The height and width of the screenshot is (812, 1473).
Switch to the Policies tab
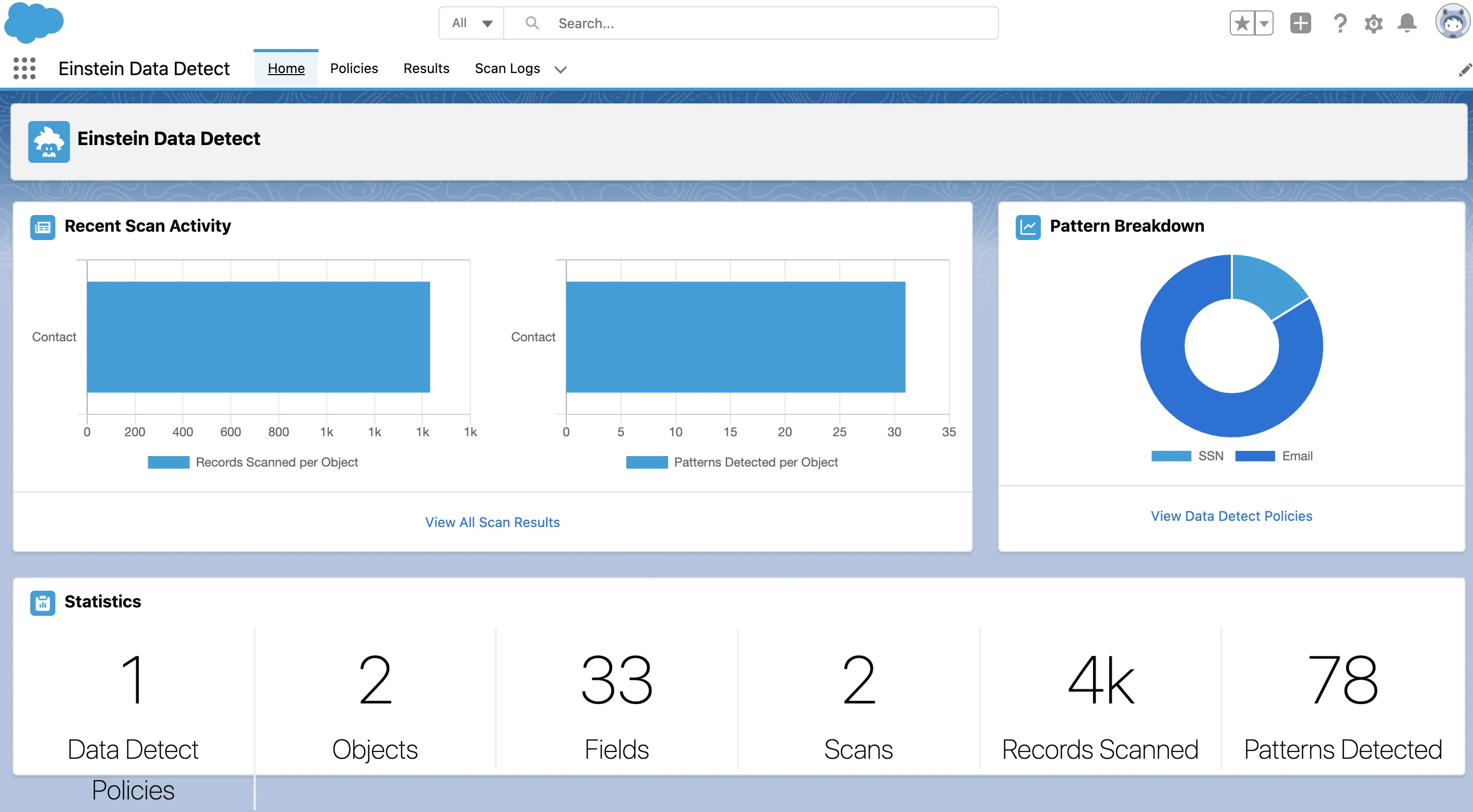354,68
